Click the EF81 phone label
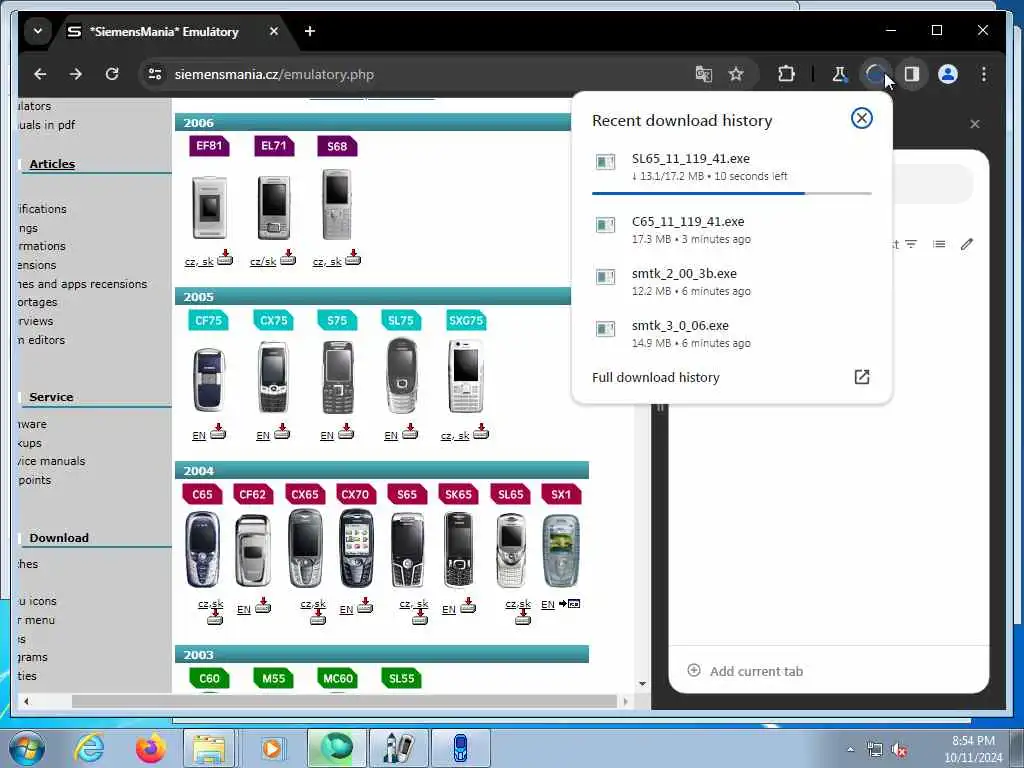The height and width of the screenshot is (768, 1024). click(x=209, y=146)
